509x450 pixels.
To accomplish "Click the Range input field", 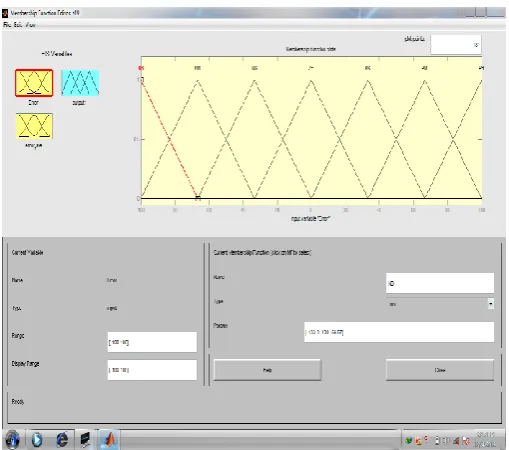I will tap(152, 342).
